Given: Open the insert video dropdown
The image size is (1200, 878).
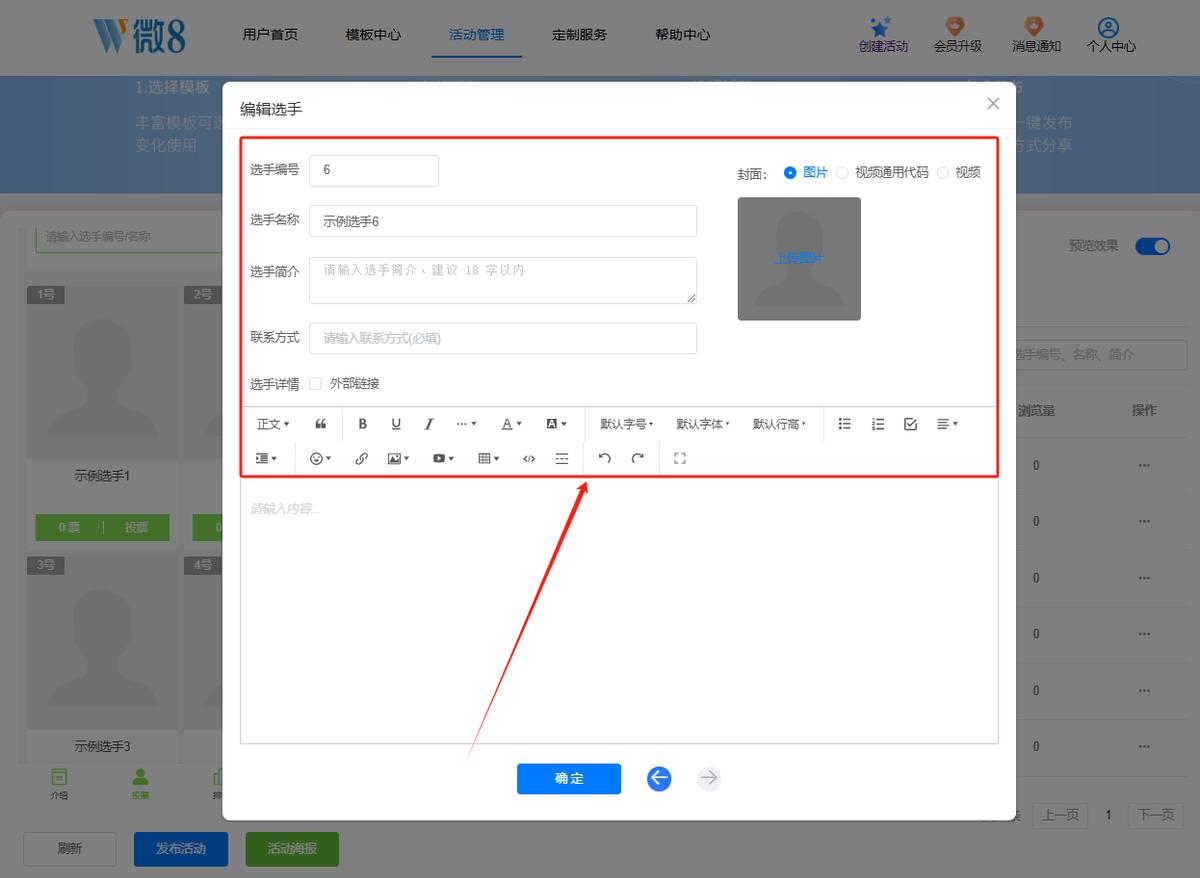Looking at the screenshot, I should pos(444,458).
